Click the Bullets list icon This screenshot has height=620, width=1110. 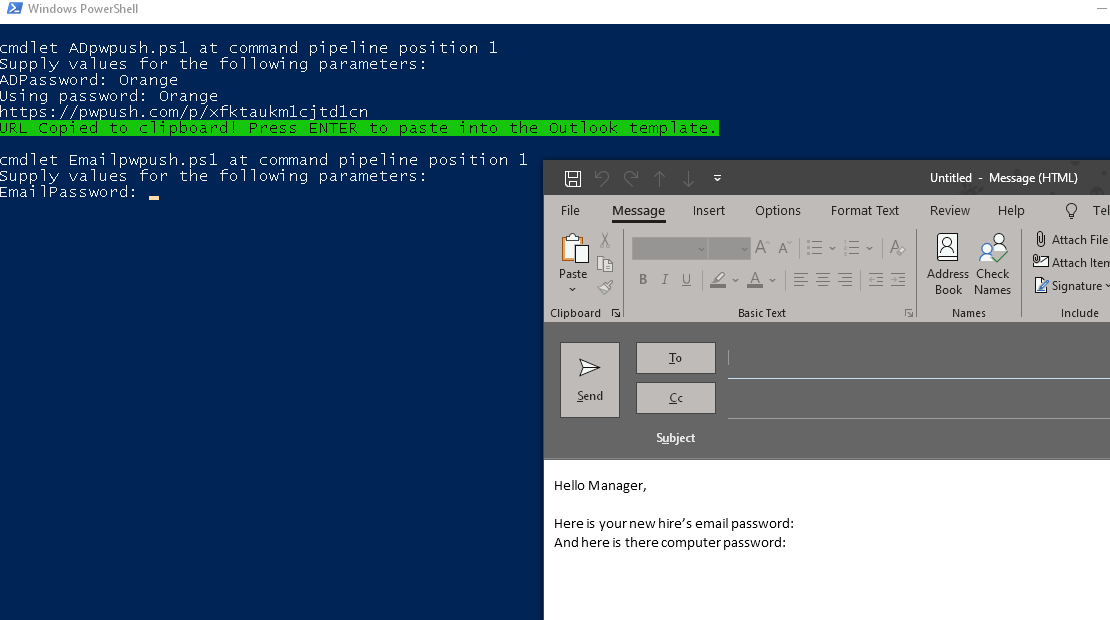tap(815, 248)
